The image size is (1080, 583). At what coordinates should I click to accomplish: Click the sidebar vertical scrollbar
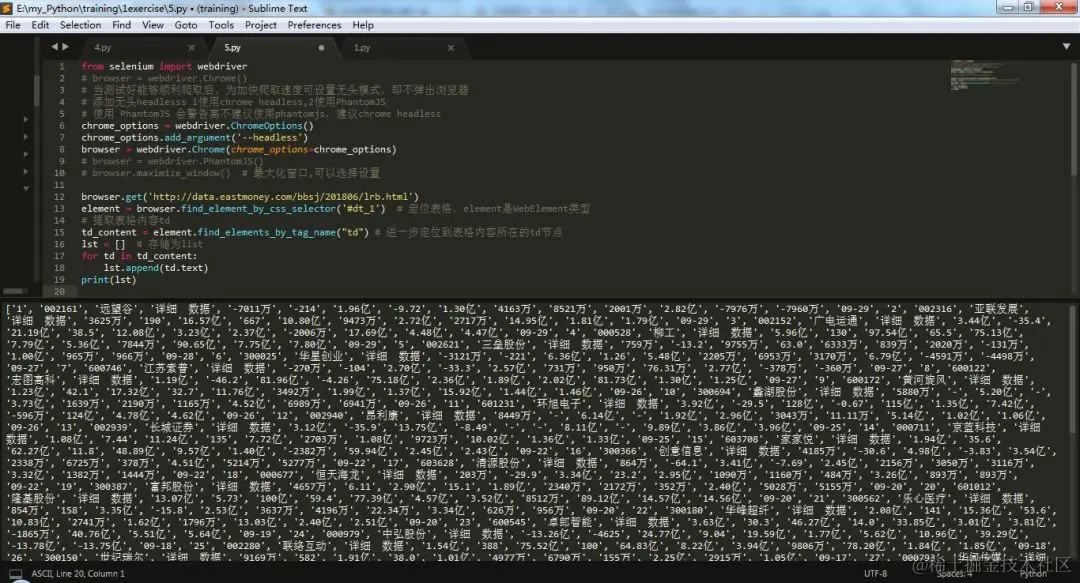click(x=37, y=90)
